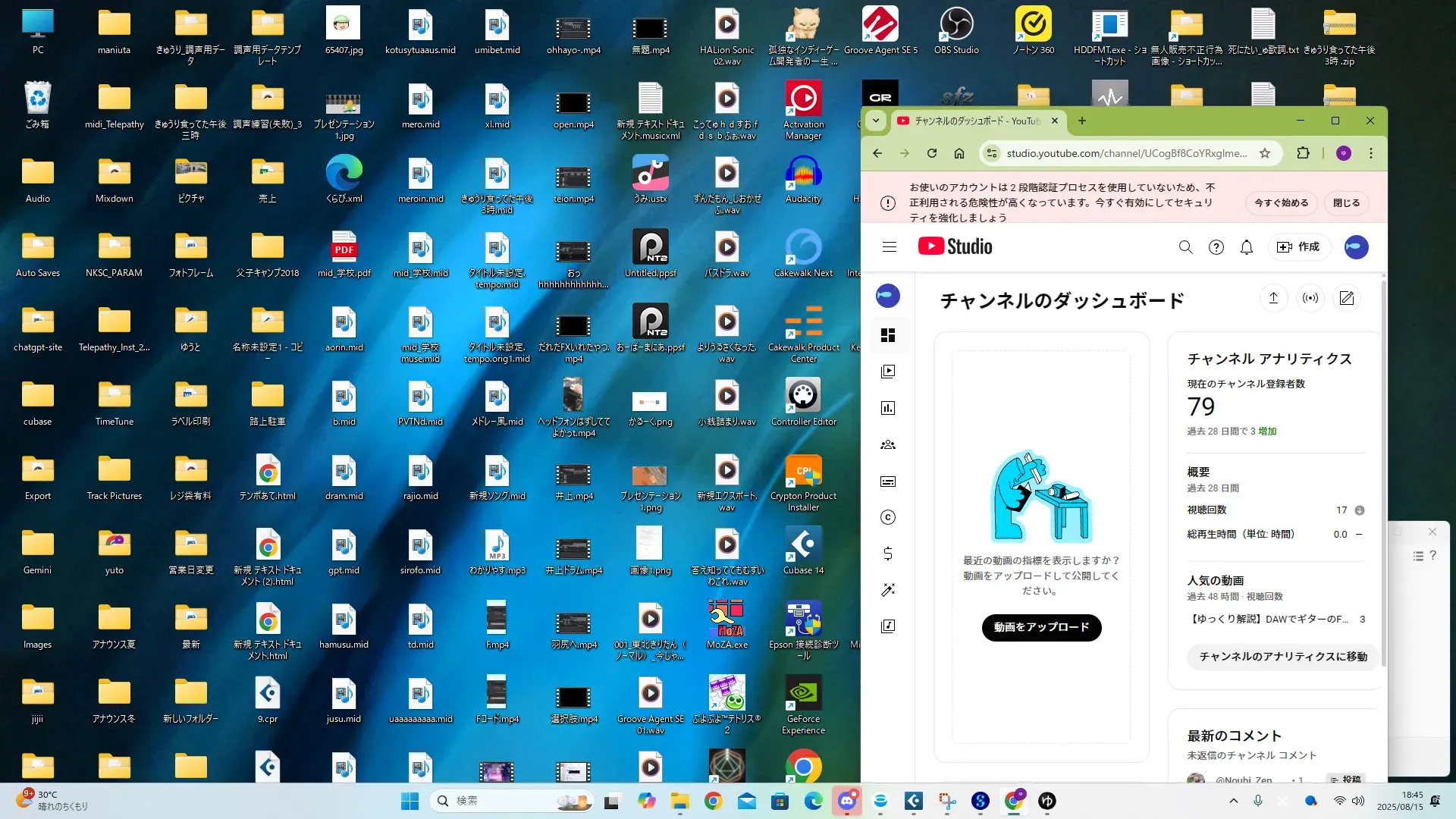Open YouTube Studio notifications bell

point(1246,247)
